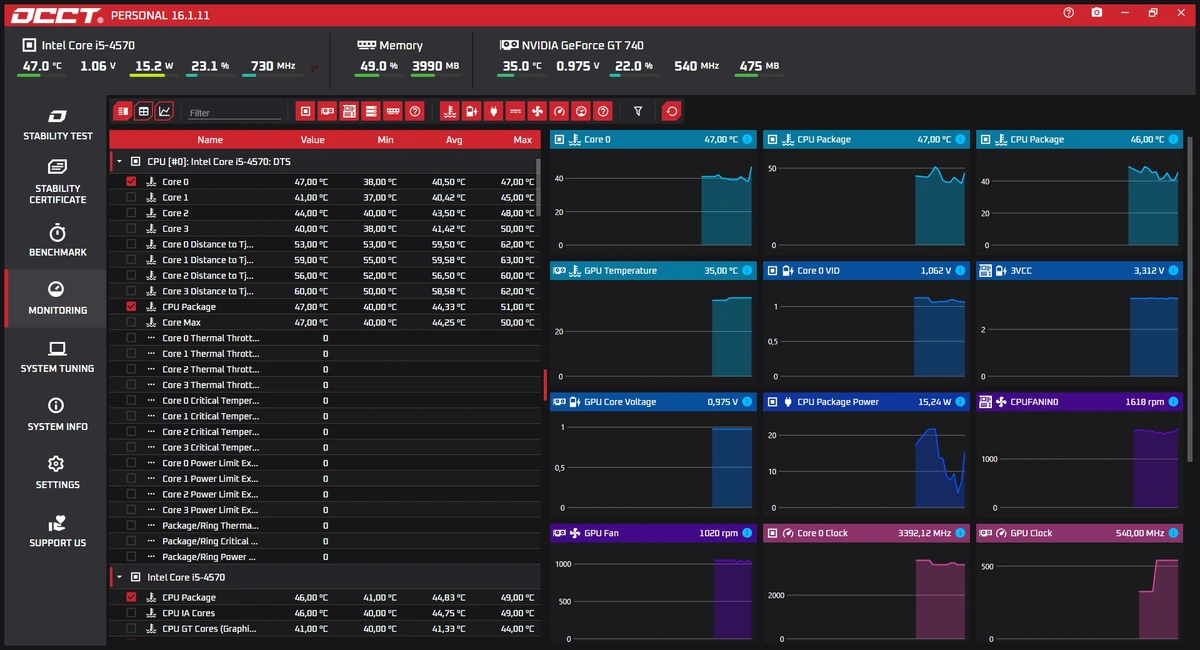1200x650 pixels.
Task: Filter sensors by power plug icon
Action: tap(493, 111)
